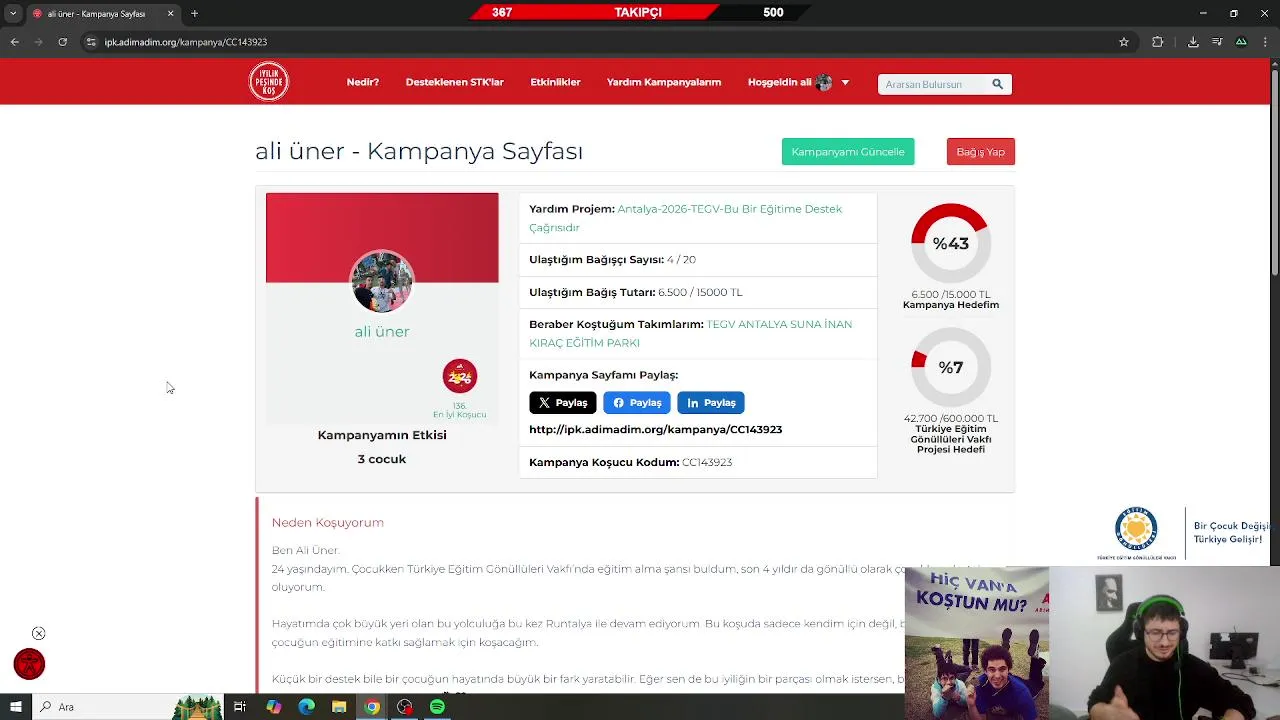Close the 'ali üner - Kampanya Sayfası' tab
The image size is (1280, 720).
pyautogui.click(x=170, y=13)
